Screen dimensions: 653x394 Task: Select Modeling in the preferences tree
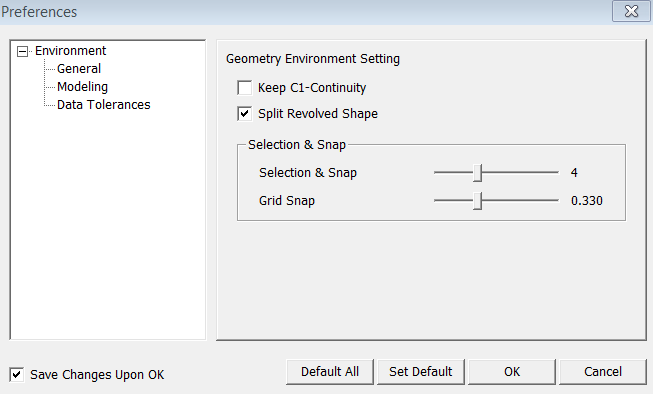point(82,87)
